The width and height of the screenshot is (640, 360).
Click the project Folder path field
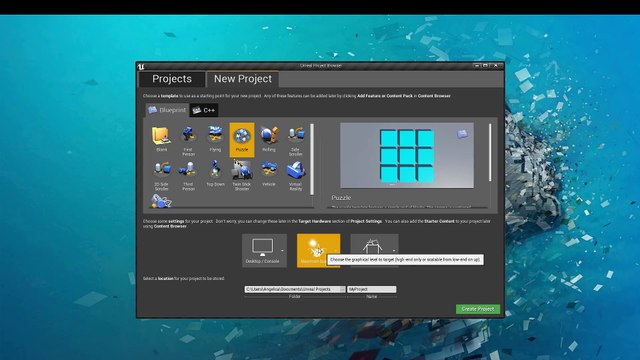coord(292,289)
